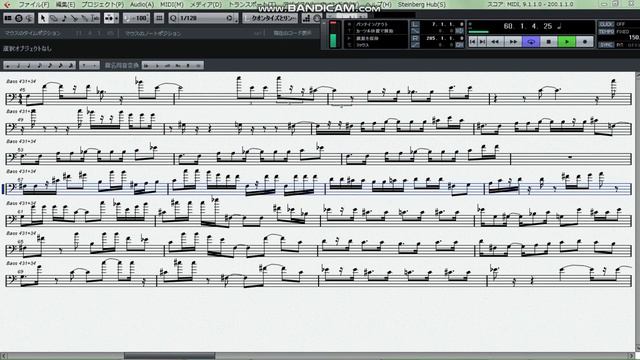640x360 pixels.
Task: Toggle the blue Cycle loop button
Action: tap(531, 42)
